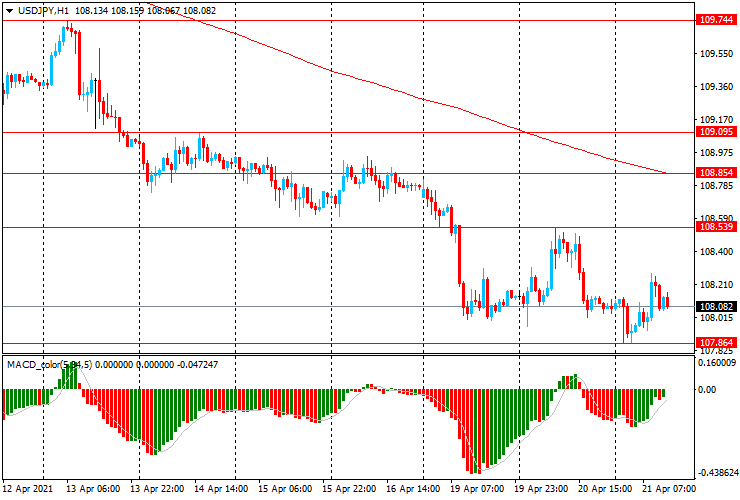Click the 13 Apr 22:00 time label
Image resolution: width=740 pixels, height=500 pixels.
[157, 488]
